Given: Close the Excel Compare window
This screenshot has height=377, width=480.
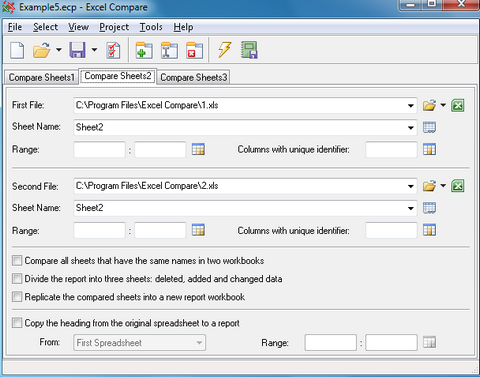Looking at the screenshot, I should point(461,4).
